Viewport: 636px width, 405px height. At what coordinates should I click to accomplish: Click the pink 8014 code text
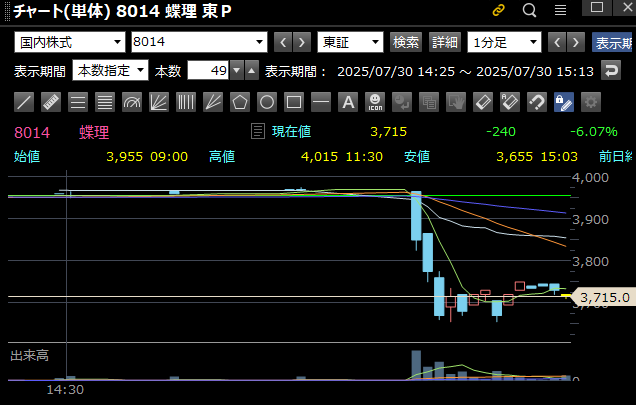[32, 133]
